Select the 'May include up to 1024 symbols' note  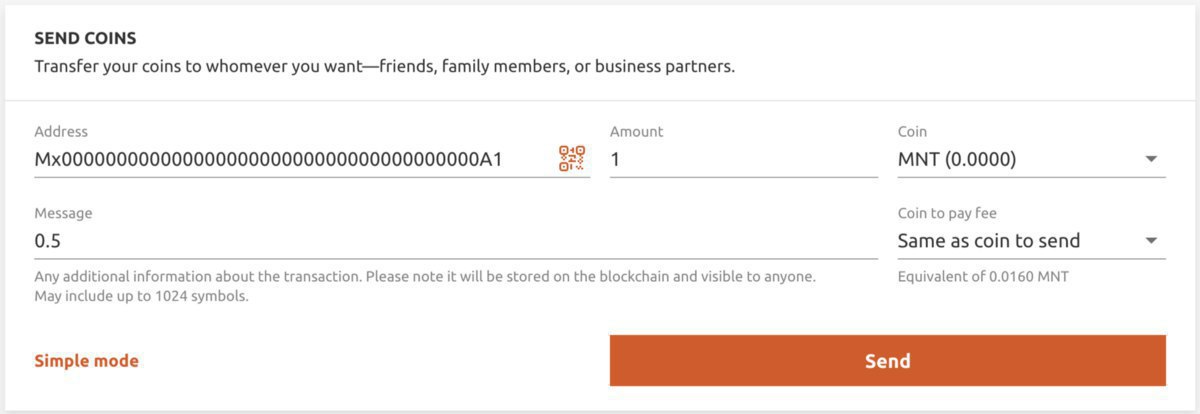(x=141, y=297)
